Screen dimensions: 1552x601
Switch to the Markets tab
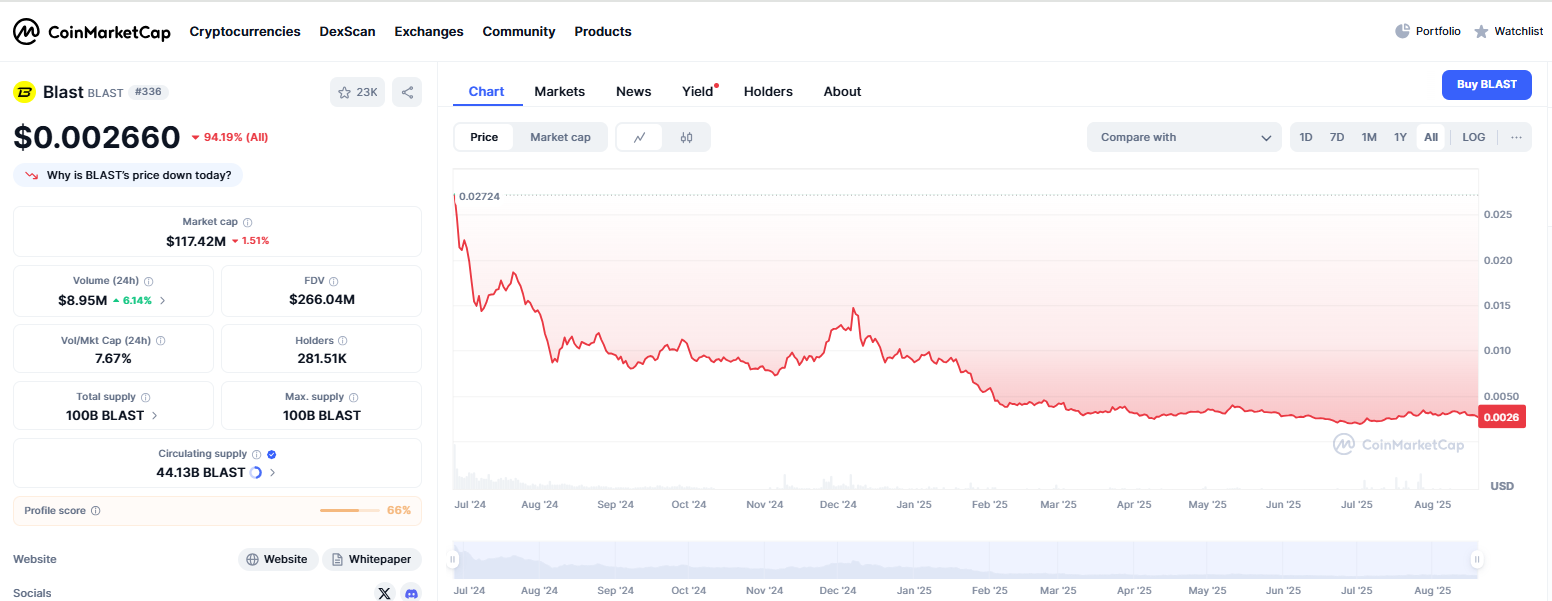coord(560,91)
